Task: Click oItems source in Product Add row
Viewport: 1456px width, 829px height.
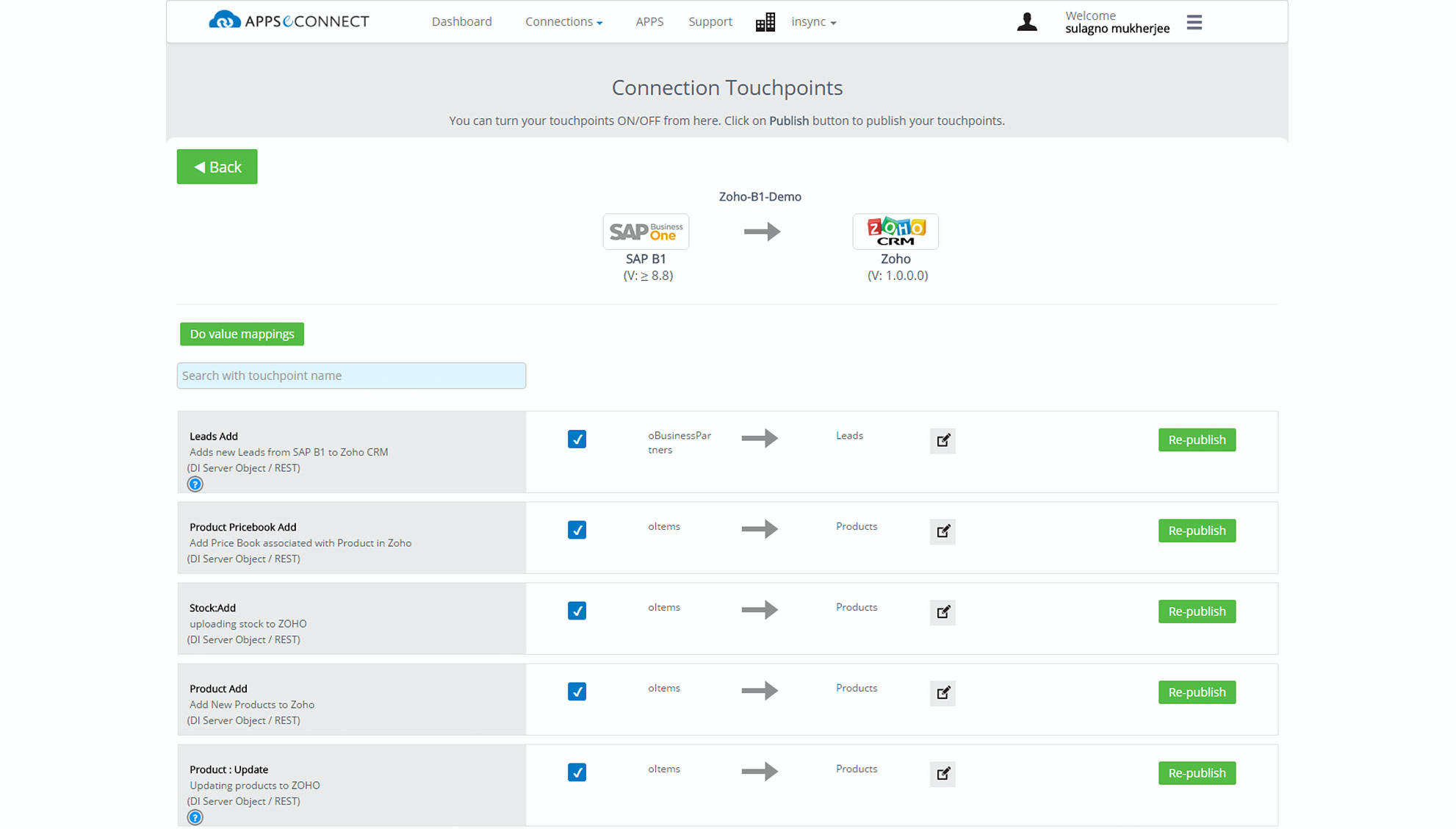Action: point(664,689)
